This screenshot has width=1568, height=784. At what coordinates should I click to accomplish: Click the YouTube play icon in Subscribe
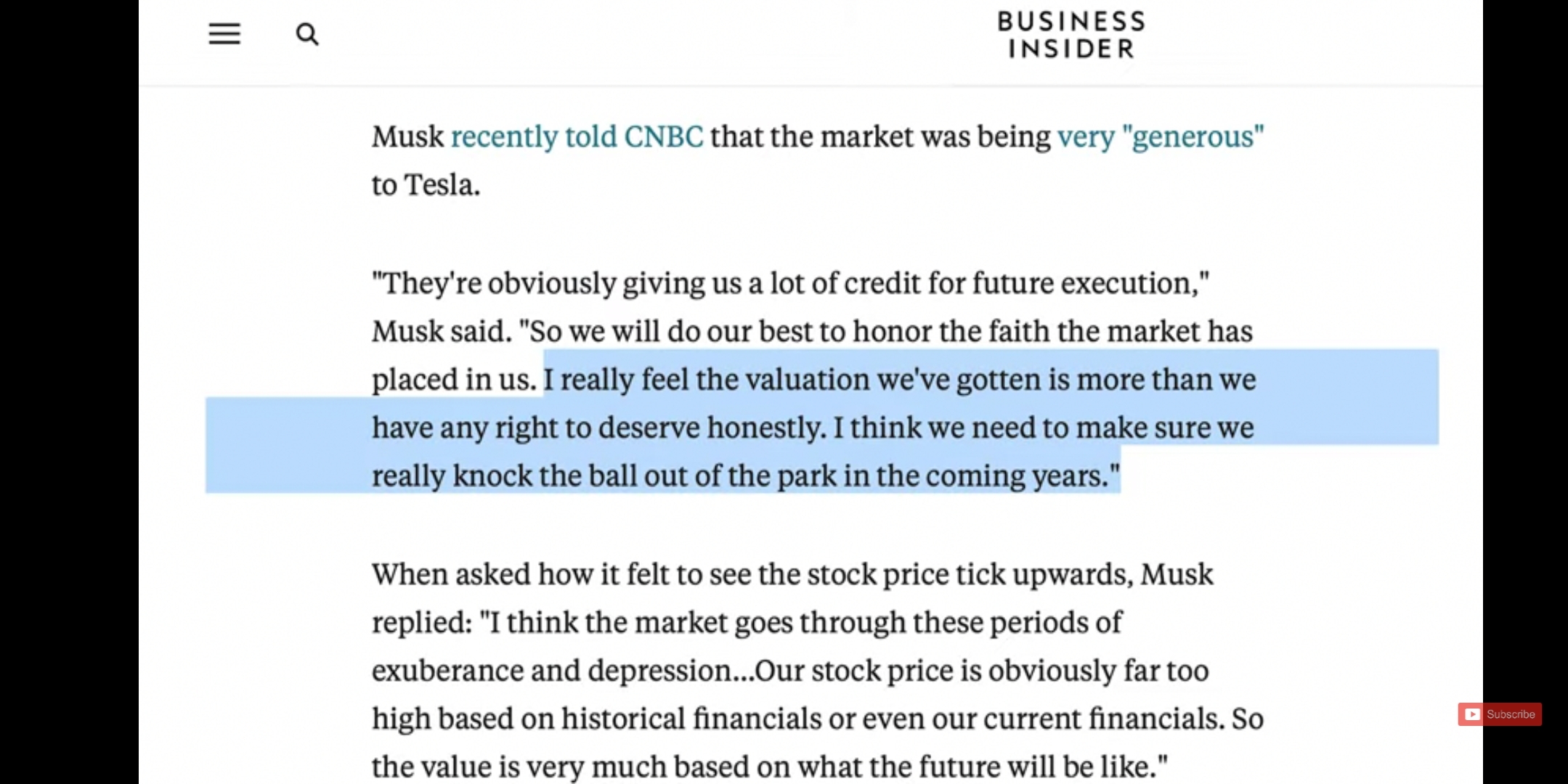point(1472,714)
